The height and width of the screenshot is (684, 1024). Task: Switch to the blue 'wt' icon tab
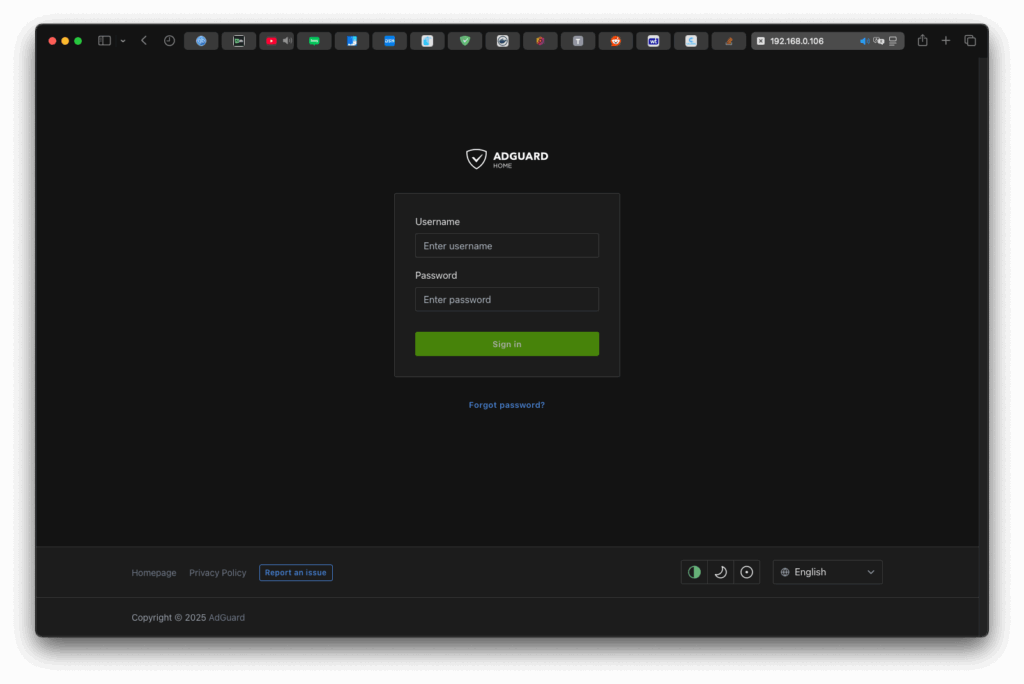[653, 41]
